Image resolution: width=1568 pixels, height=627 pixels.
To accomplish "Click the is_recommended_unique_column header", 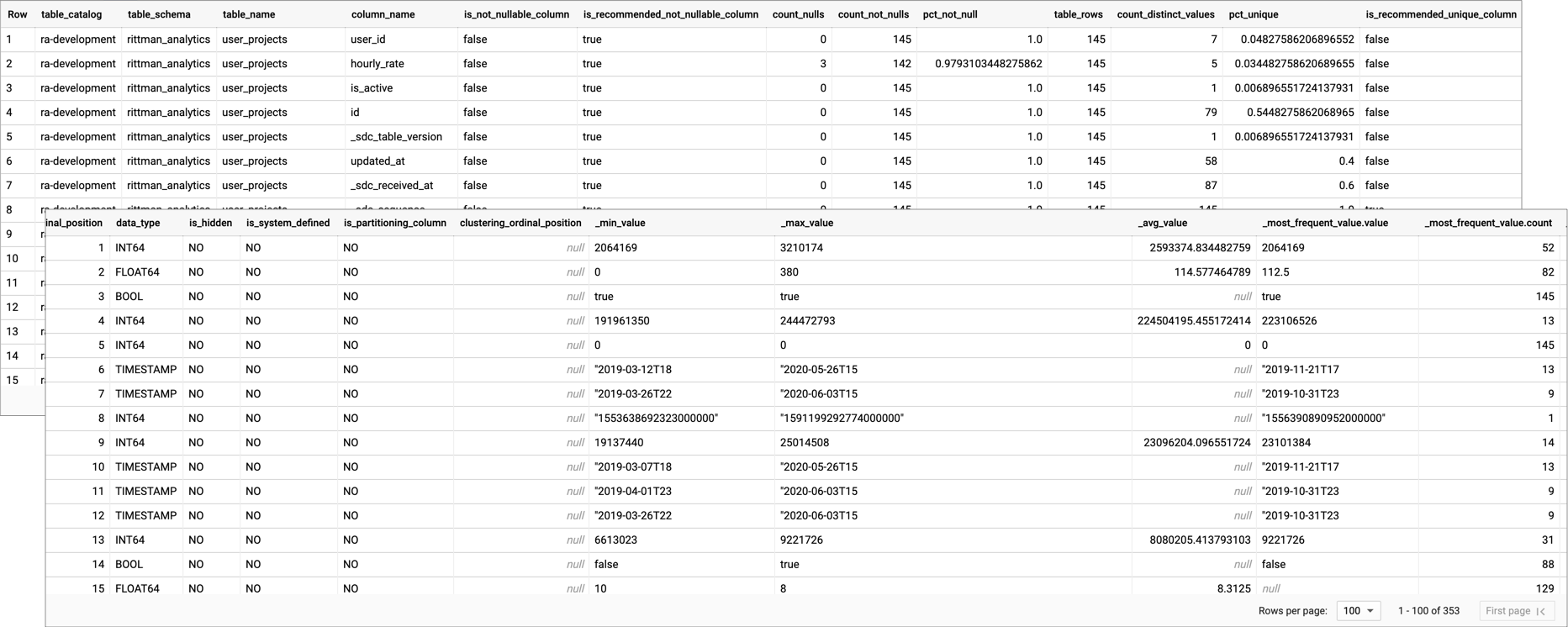I will click(x=1440, y=14).
